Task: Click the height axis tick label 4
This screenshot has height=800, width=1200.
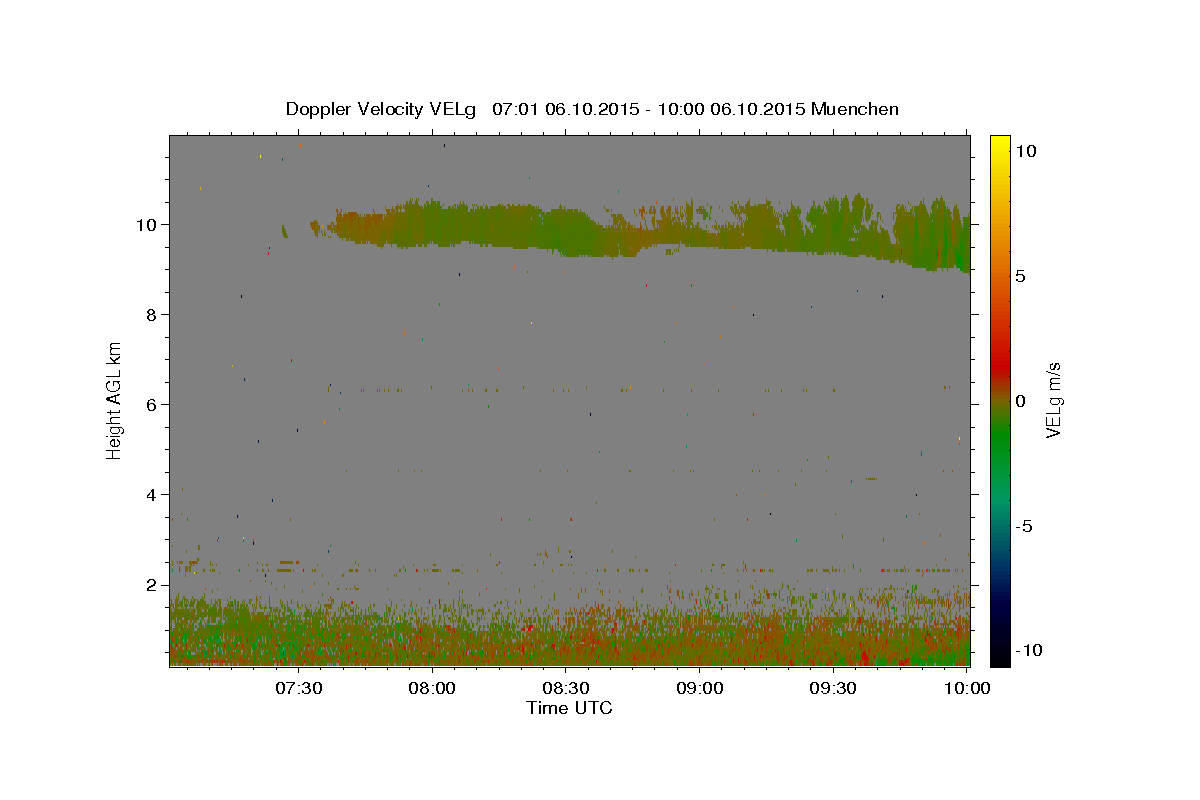Action: pyautogui.click(x=154, y=495)
